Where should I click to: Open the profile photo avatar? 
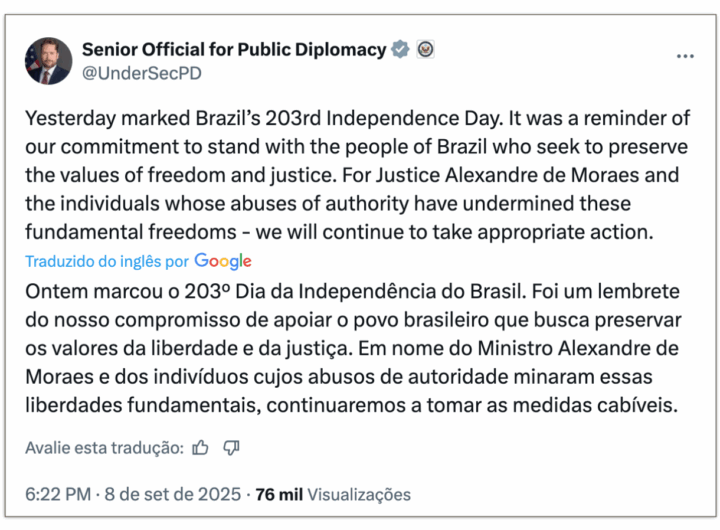click(x=49, y=61)
